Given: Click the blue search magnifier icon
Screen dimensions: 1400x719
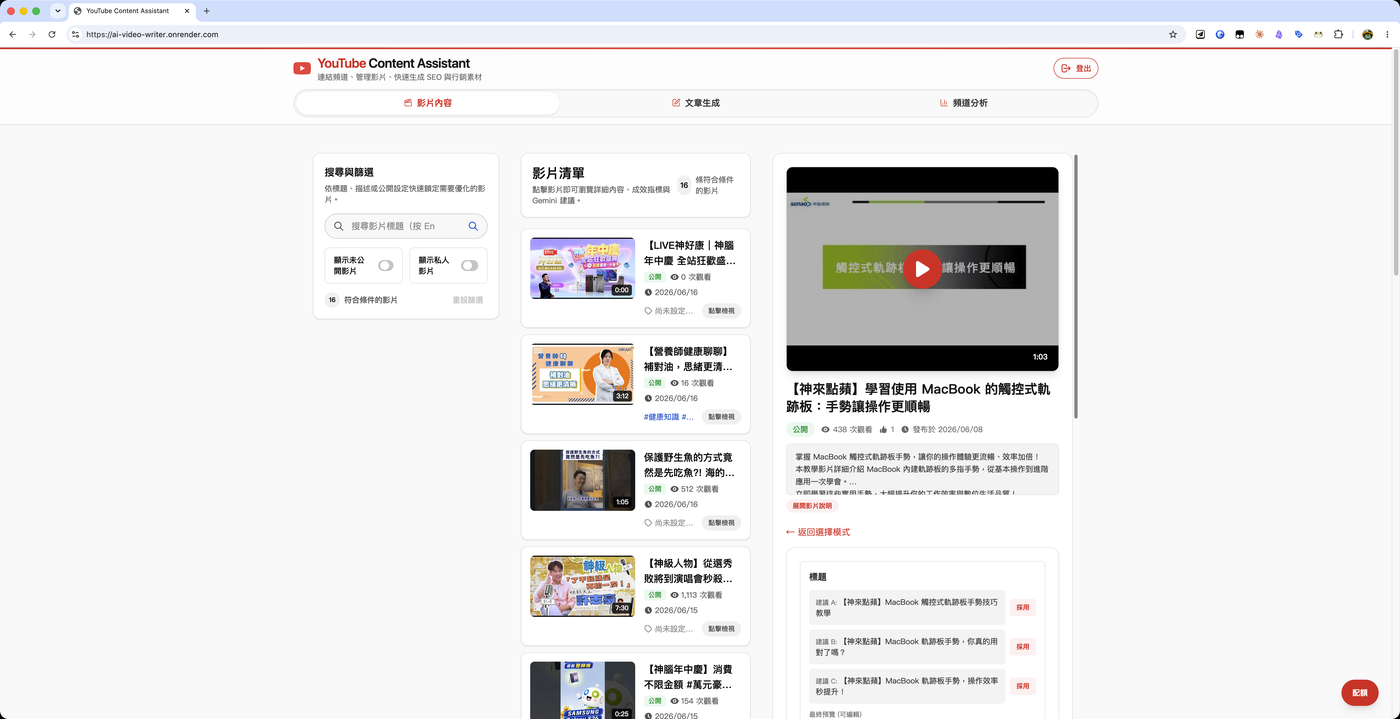Looking at the screenshot, I should [474, 226].
